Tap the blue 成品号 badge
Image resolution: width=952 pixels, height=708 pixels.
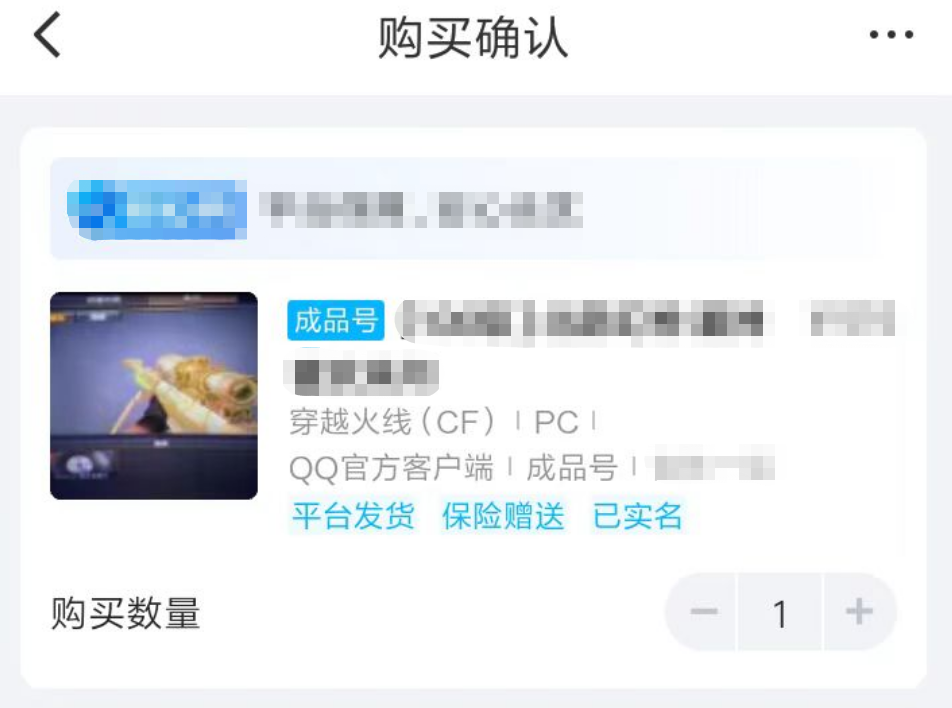click(336, 320)
